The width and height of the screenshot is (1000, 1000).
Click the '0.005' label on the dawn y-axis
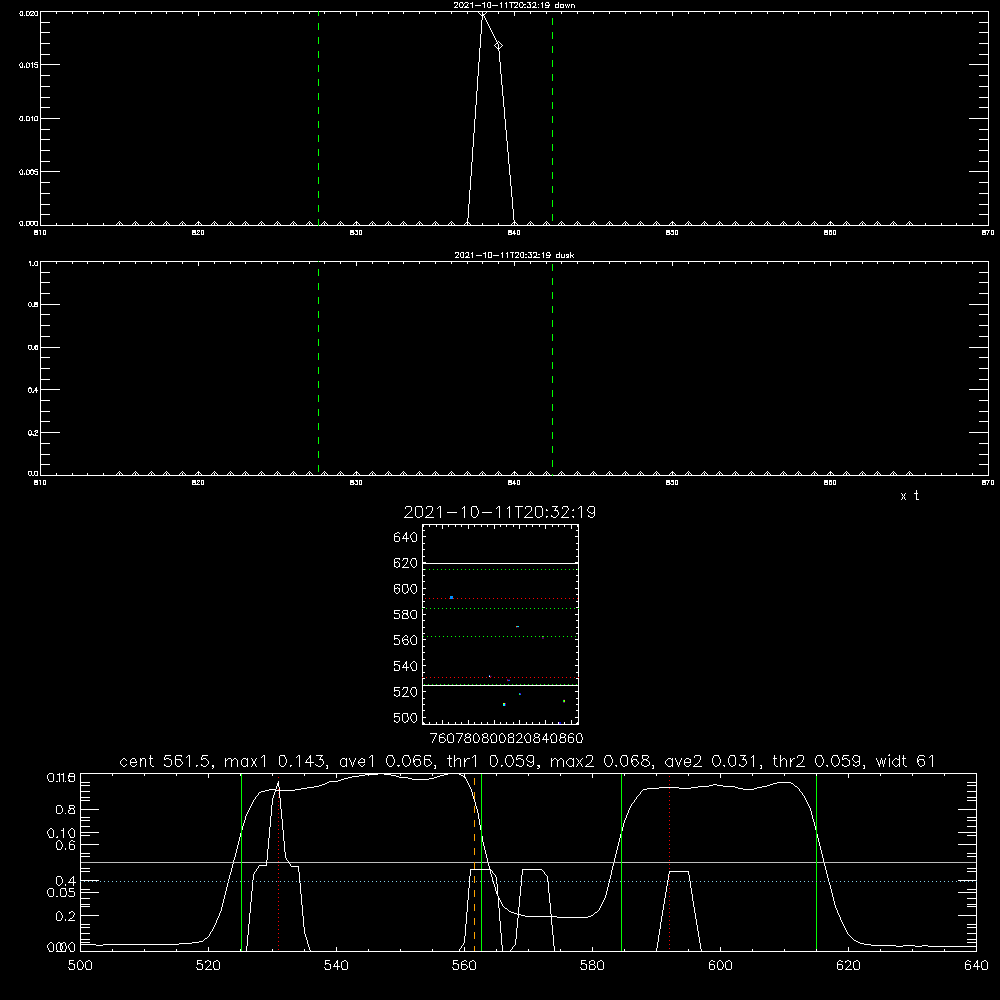[x=29, y=172]
